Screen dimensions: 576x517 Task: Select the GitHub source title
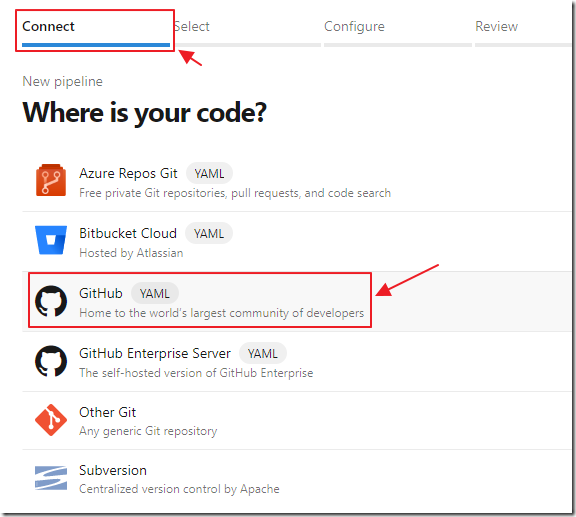coord(101,293)
